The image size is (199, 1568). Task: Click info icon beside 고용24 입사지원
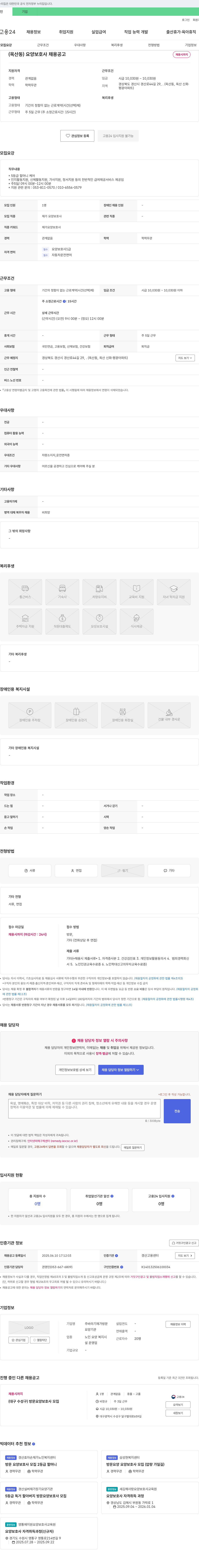pos(173,1196)
